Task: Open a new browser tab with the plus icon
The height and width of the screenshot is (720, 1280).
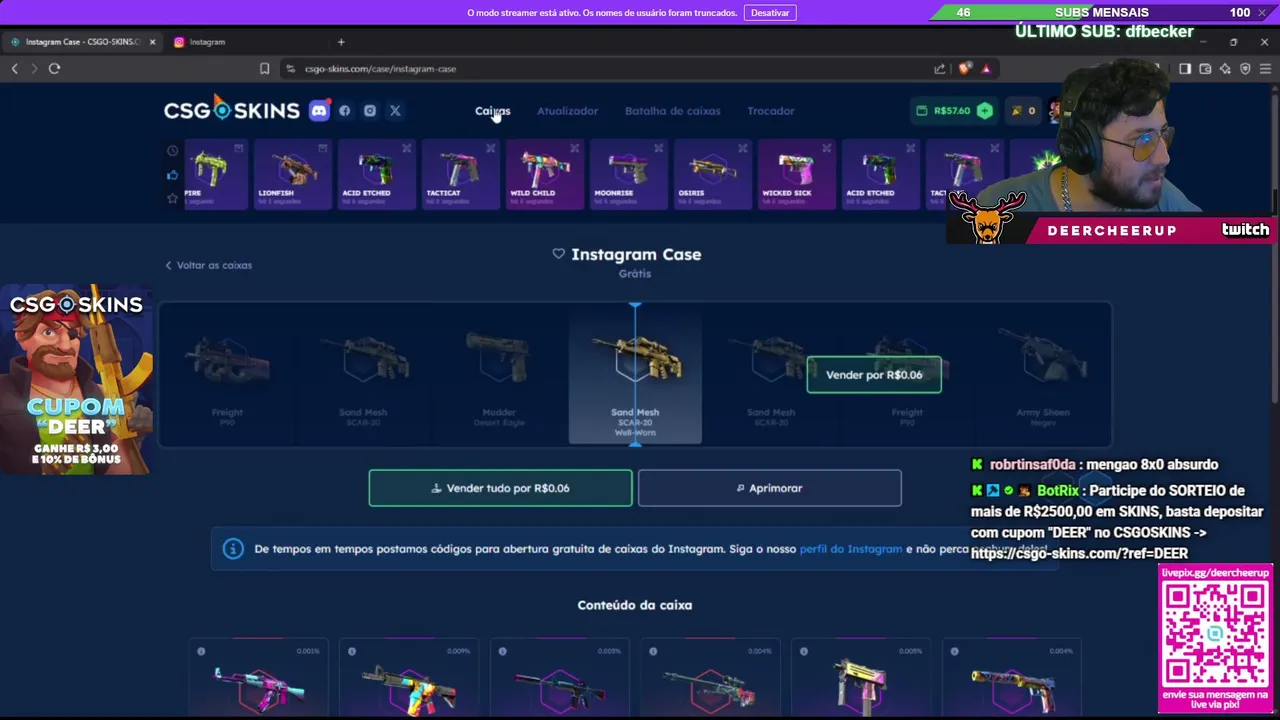Action: coord(341,42)
